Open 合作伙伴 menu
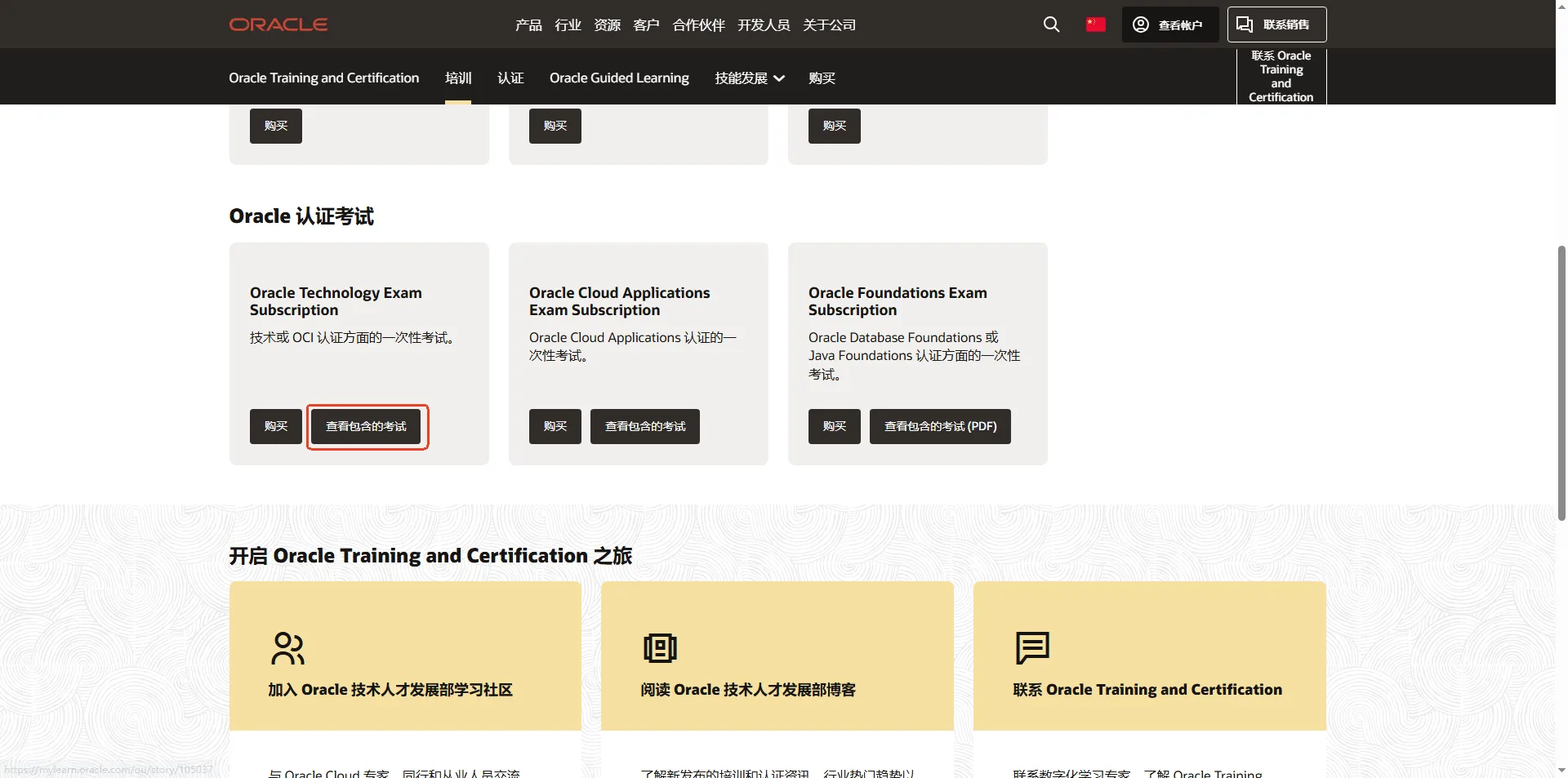1568x778 pixels. [698, 24]
